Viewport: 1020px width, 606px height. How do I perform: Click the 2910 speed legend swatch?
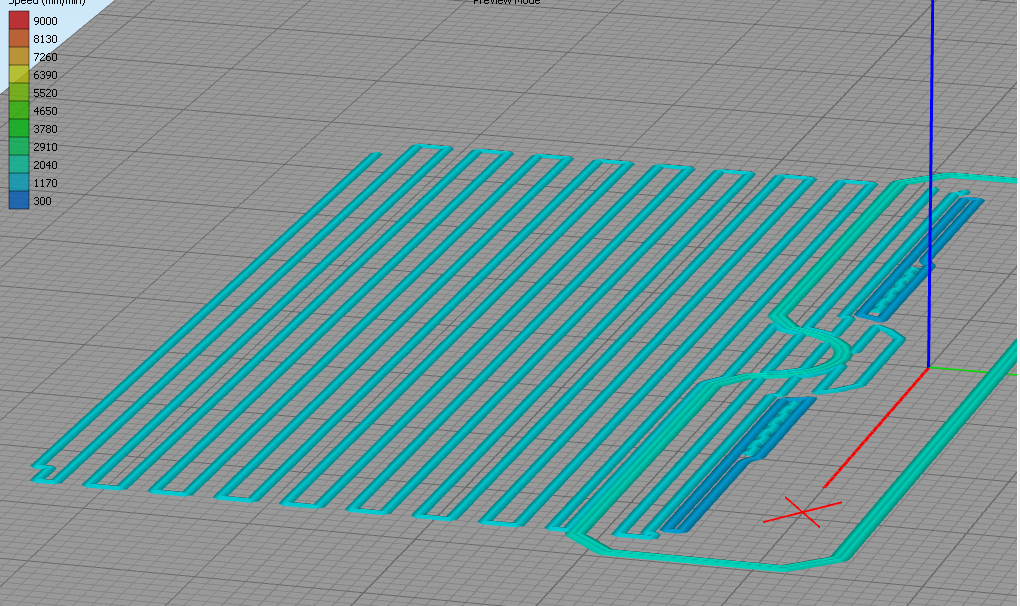[x=19, y=147]
